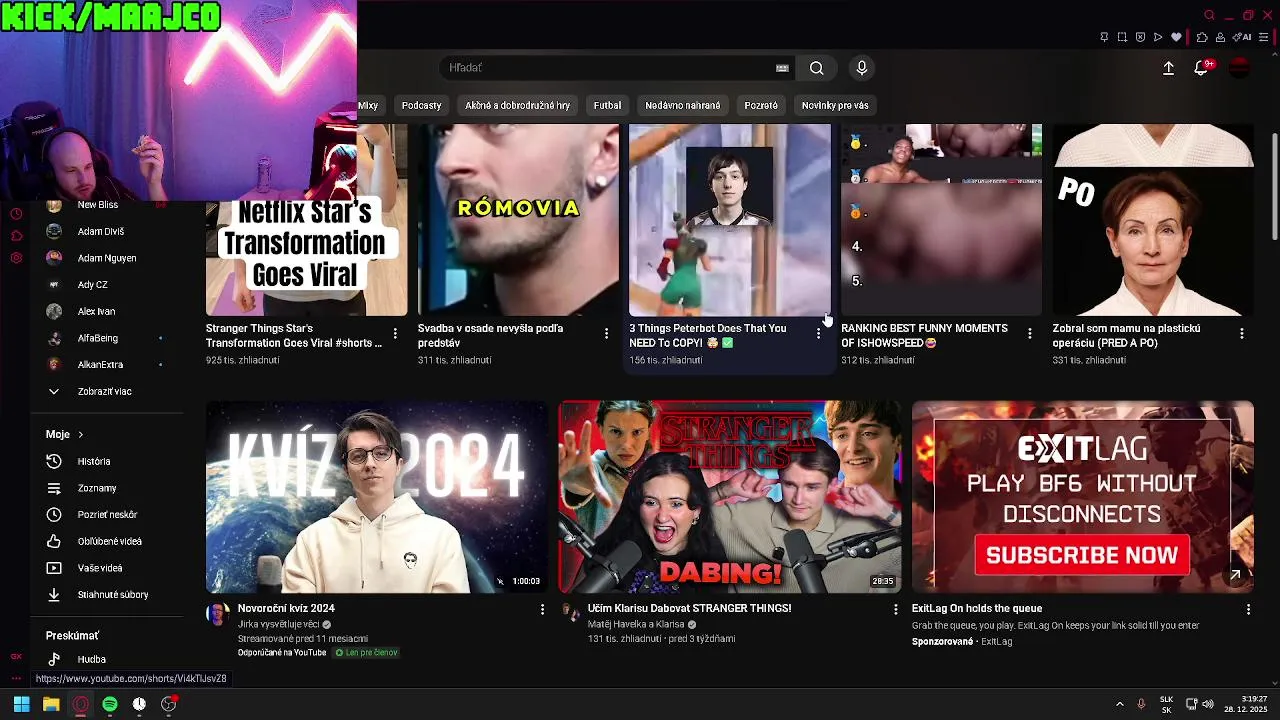The height and width of the screenshot is (720, 1280).
Task: Play the Stranger Things DABING thumbnail
Action: (729, 497)
